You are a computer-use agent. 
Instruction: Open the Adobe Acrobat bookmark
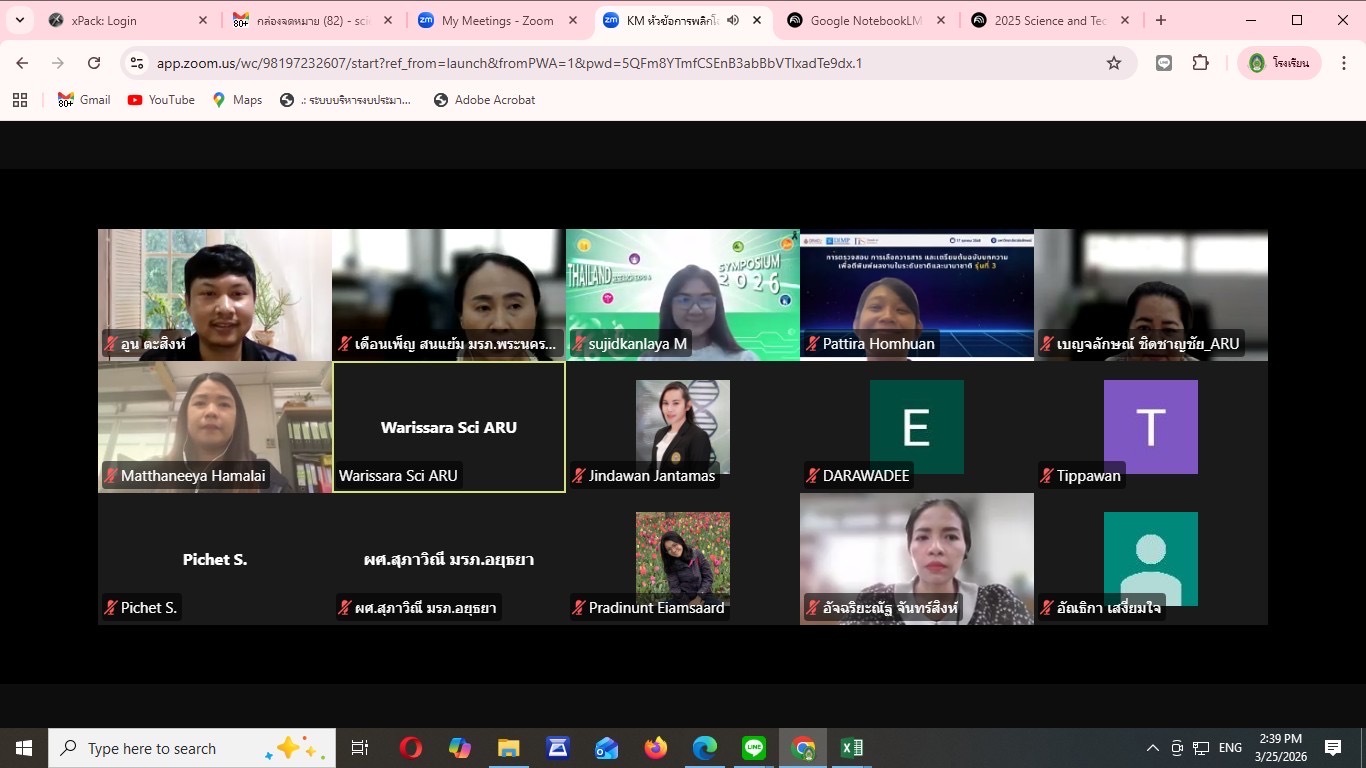coord(484,100)
